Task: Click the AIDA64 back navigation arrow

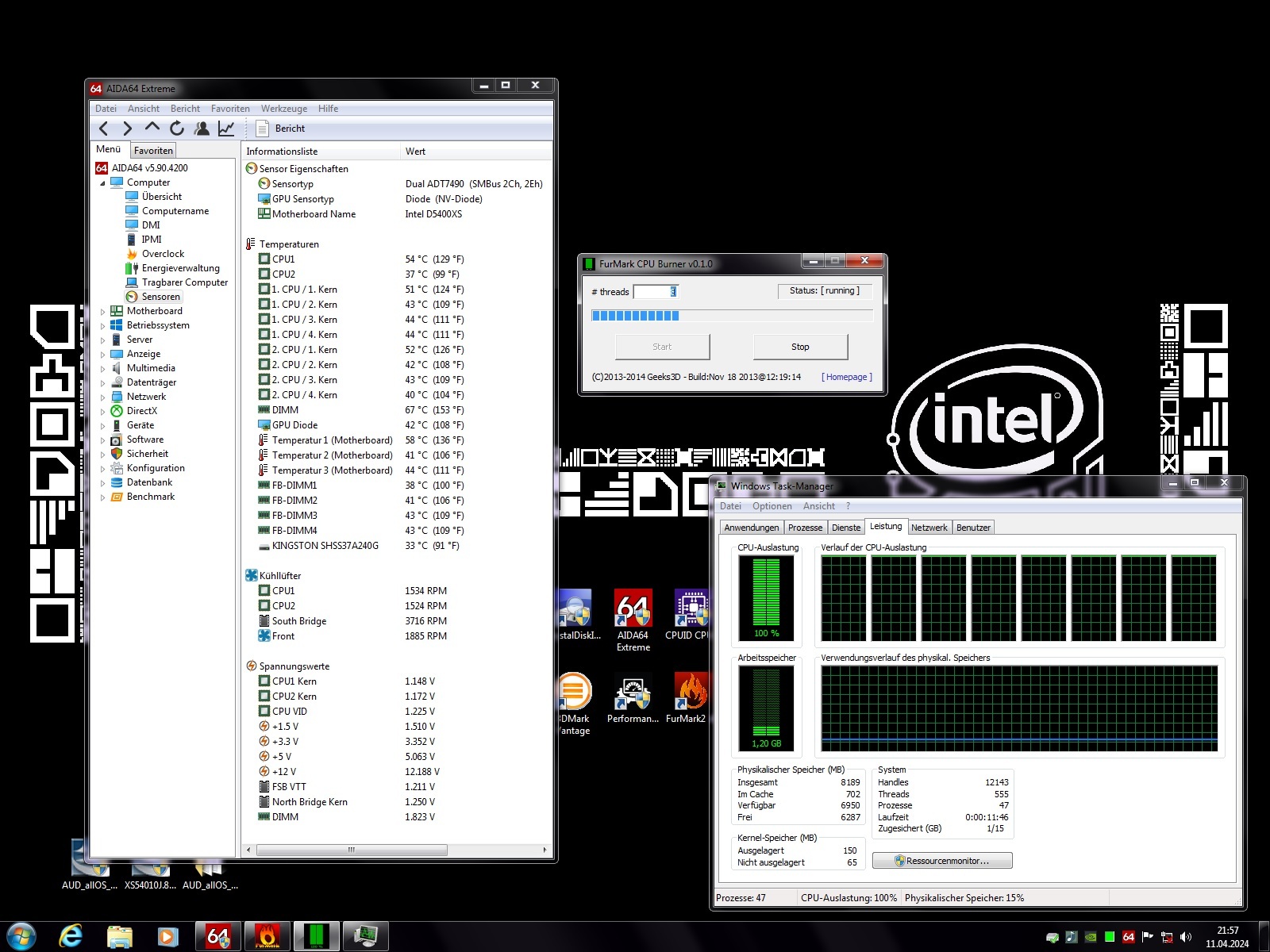Action: (x=104, y=129)
